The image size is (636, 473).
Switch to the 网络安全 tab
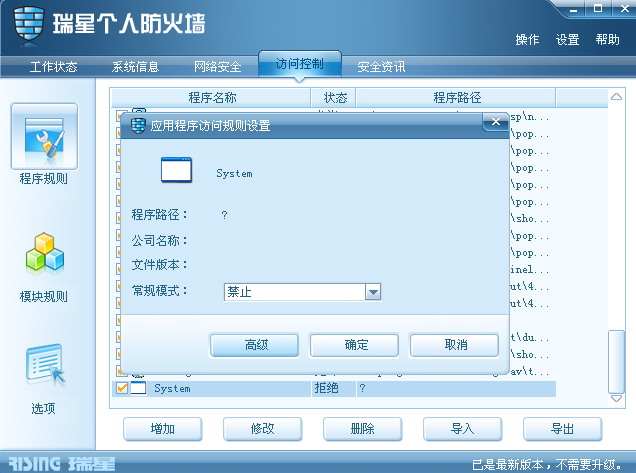218,67
